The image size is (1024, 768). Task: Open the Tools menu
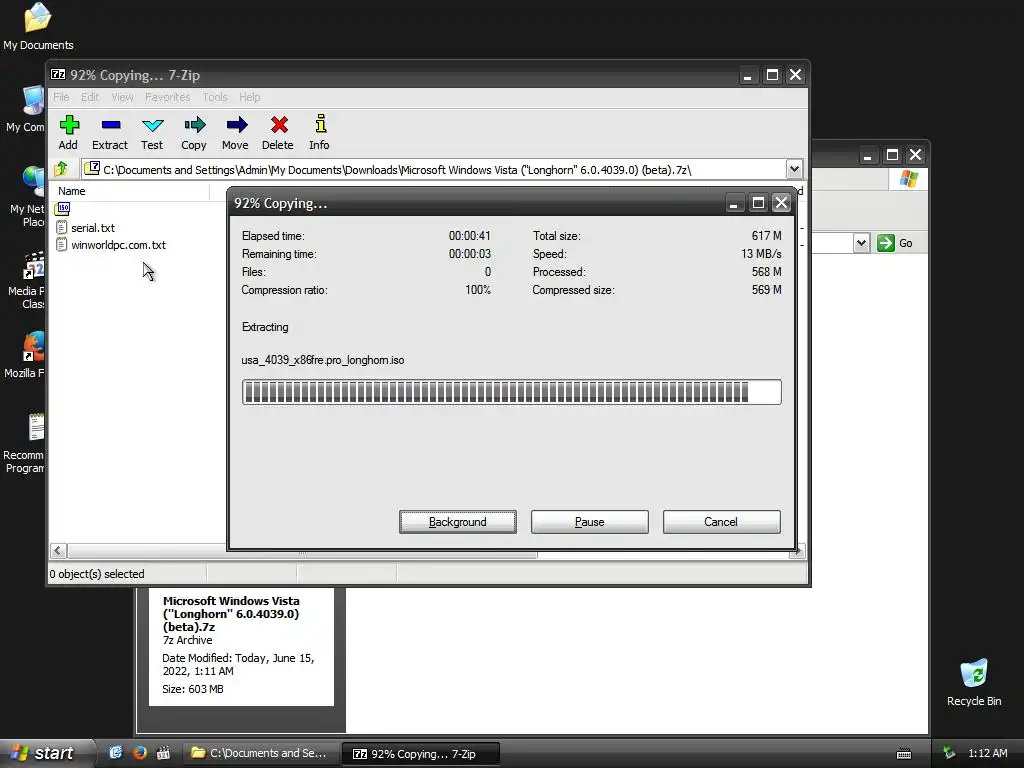point(215,97)
